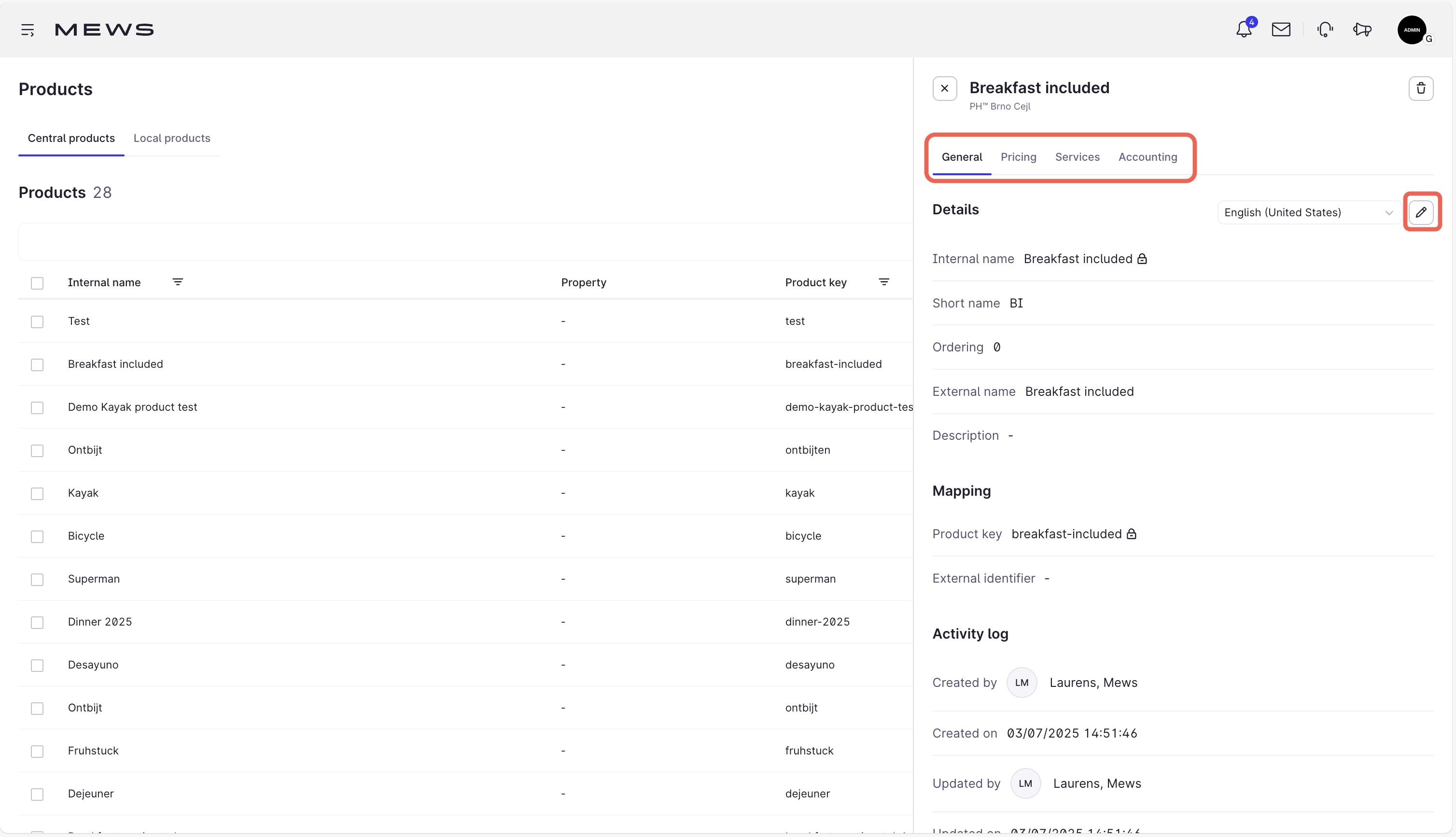Click the dinner-2025 product key cell

[817, 621]
